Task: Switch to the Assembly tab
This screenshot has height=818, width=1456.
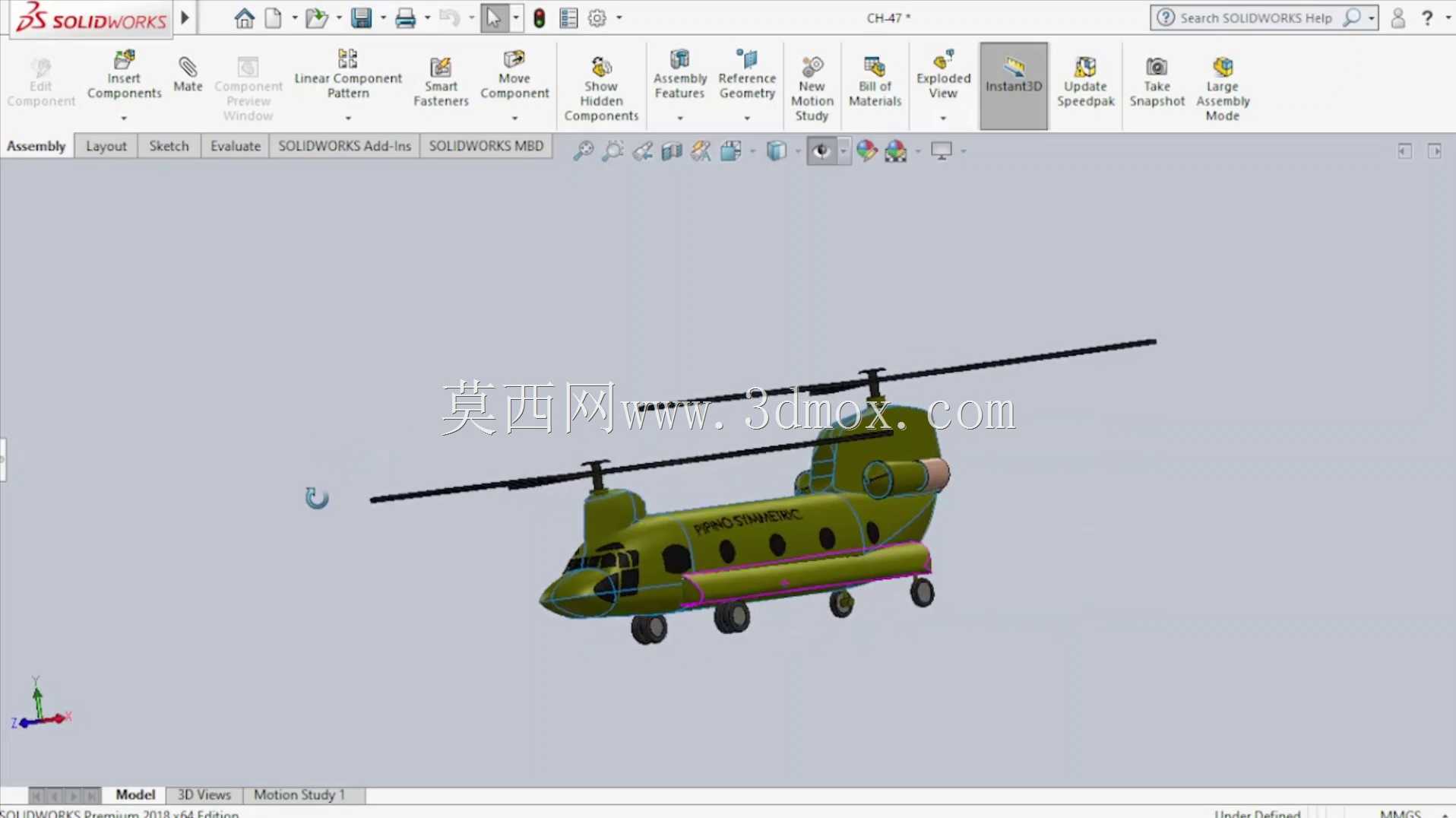Action: (36, 146)
